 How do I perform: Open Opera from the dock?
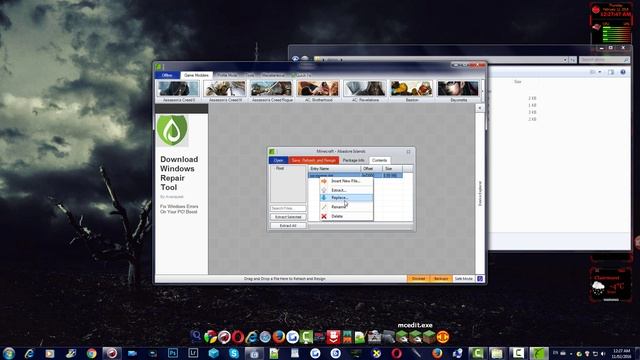coord(238,337)
